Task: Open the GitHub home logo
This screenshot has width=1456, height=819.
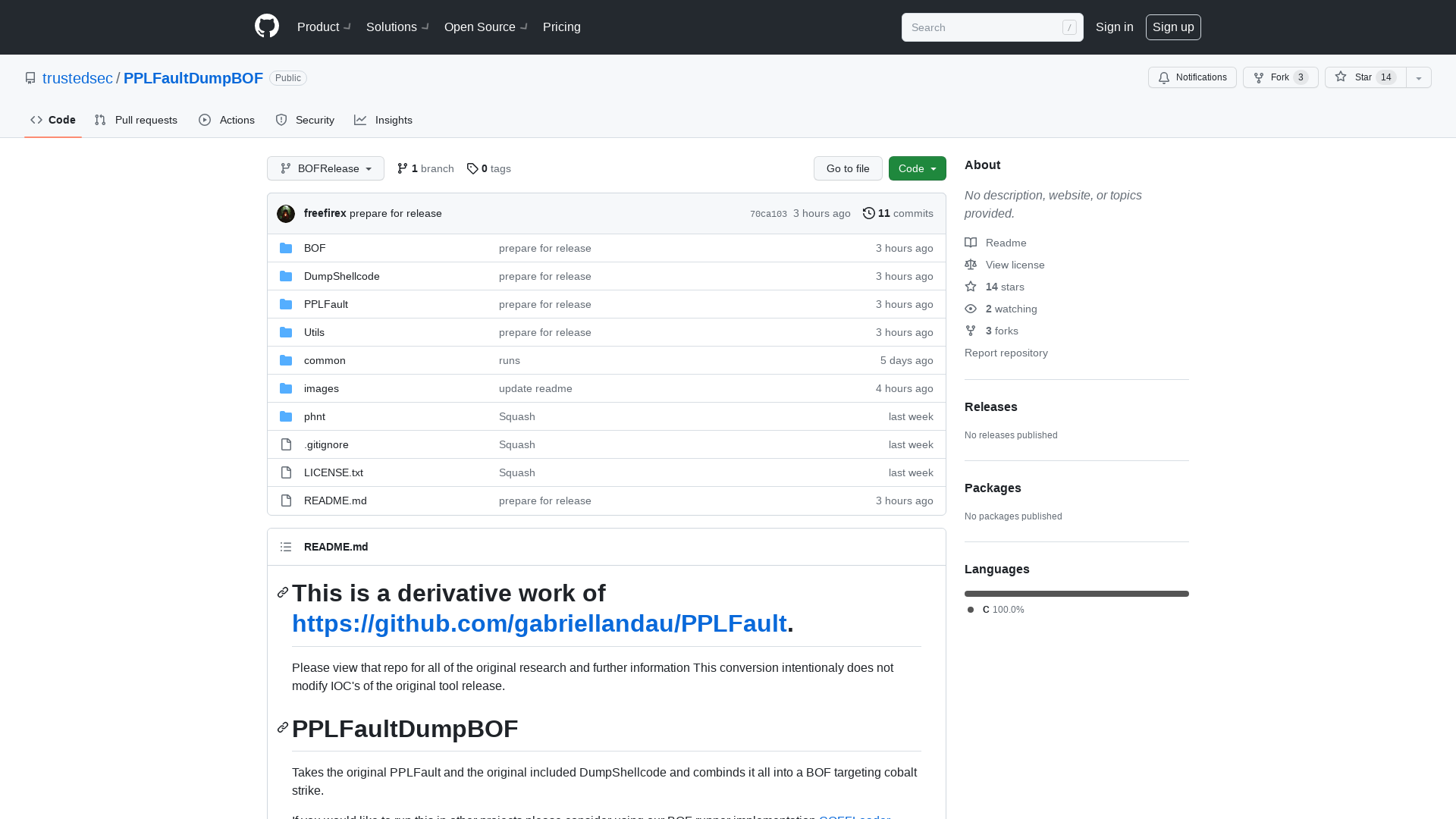Action: 267,27
